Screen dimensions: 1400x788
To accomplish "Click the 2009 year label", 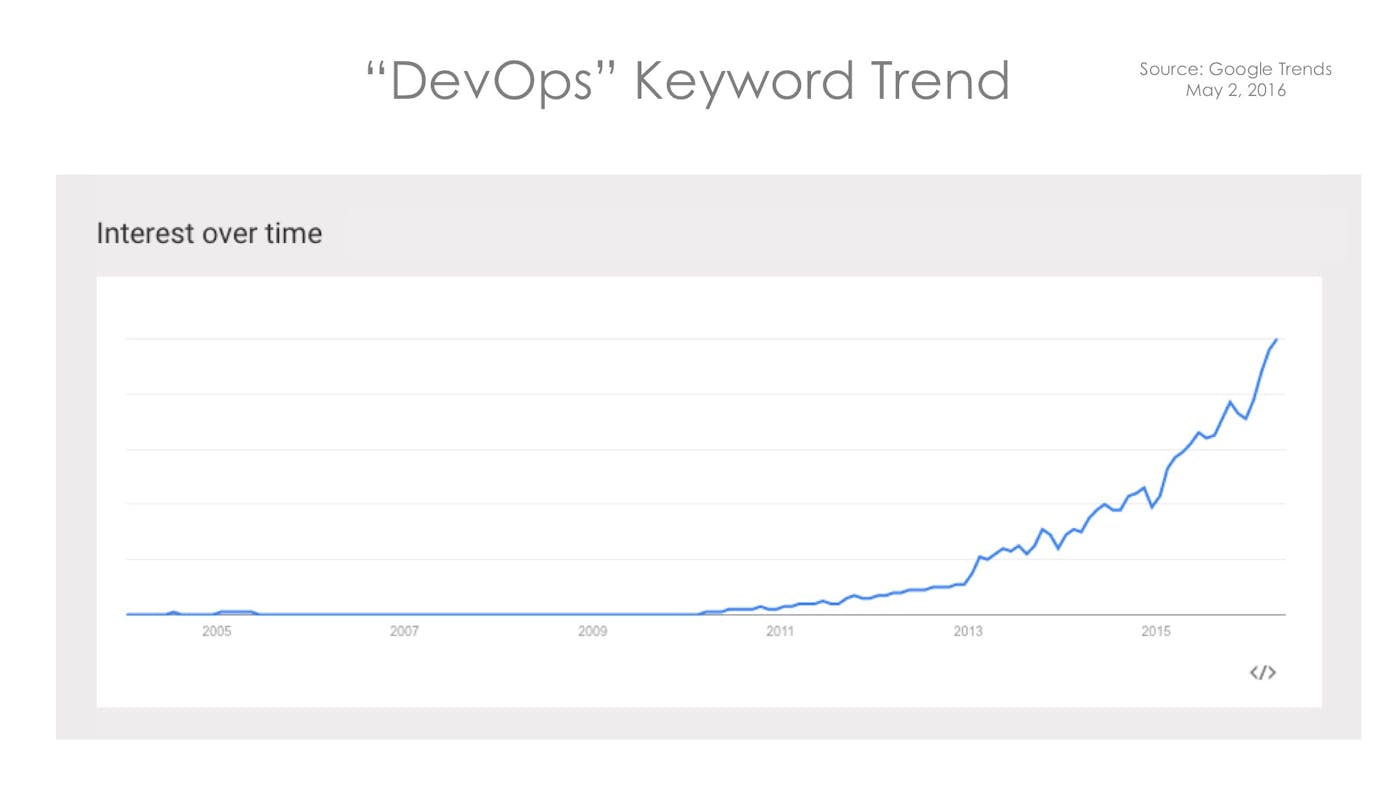I will pos(592,631).
